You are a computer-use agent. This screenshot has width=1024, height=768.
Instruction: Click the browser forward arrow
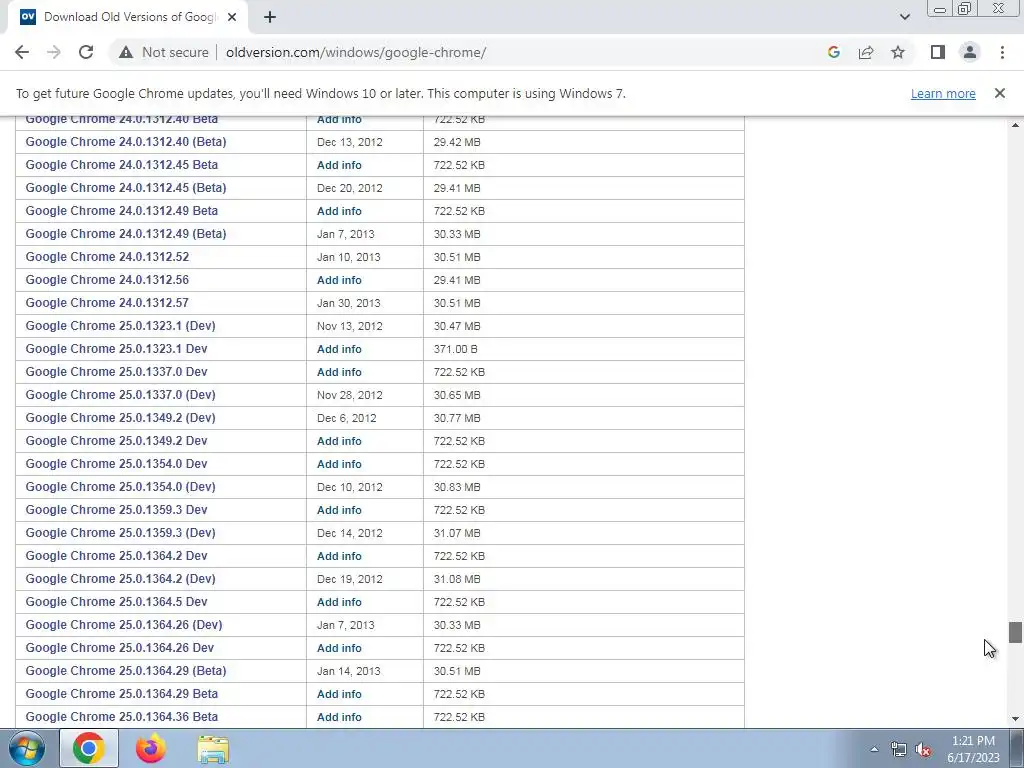(x=54, y=52)
